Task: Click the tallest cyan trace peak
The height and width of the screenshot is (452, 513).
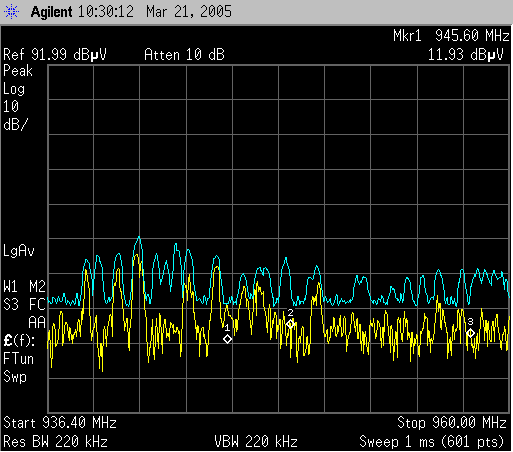Action: [x=139, y=238]
